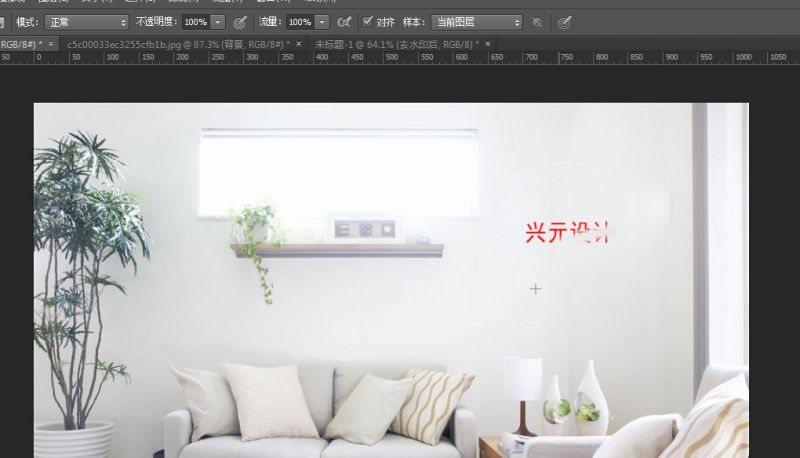Close the active RGB/8# tab
This screenshot has height=458, width=800.
51,44
